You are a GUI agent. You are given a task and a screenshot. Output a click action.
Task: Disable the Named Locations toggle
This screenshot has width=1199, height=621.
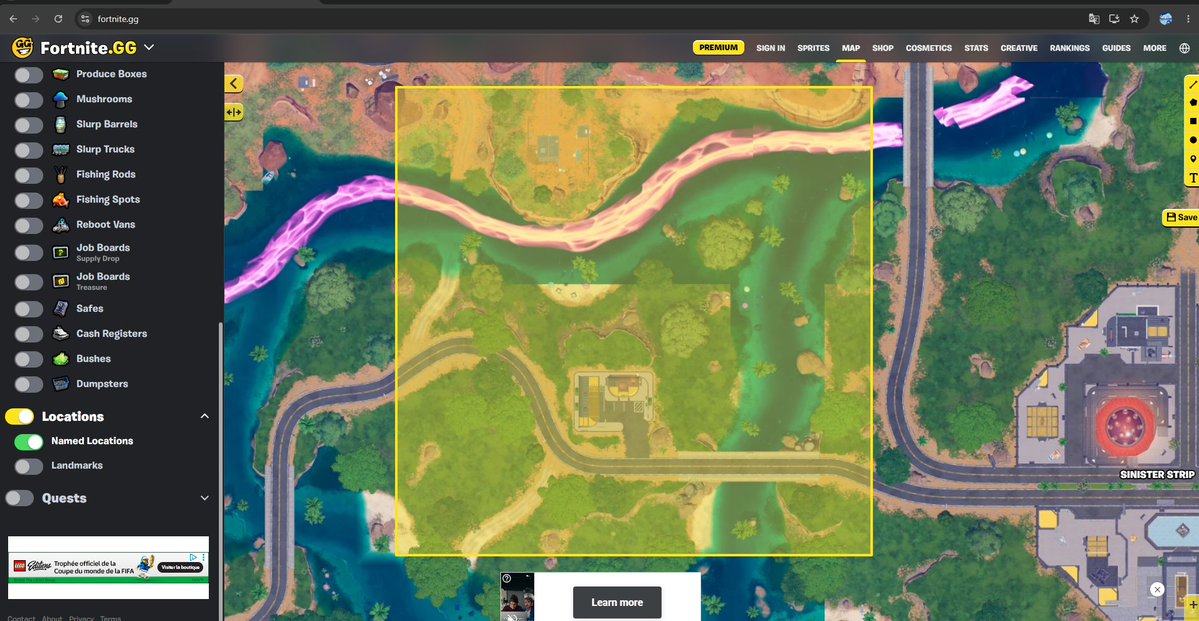tap(28, 441)
